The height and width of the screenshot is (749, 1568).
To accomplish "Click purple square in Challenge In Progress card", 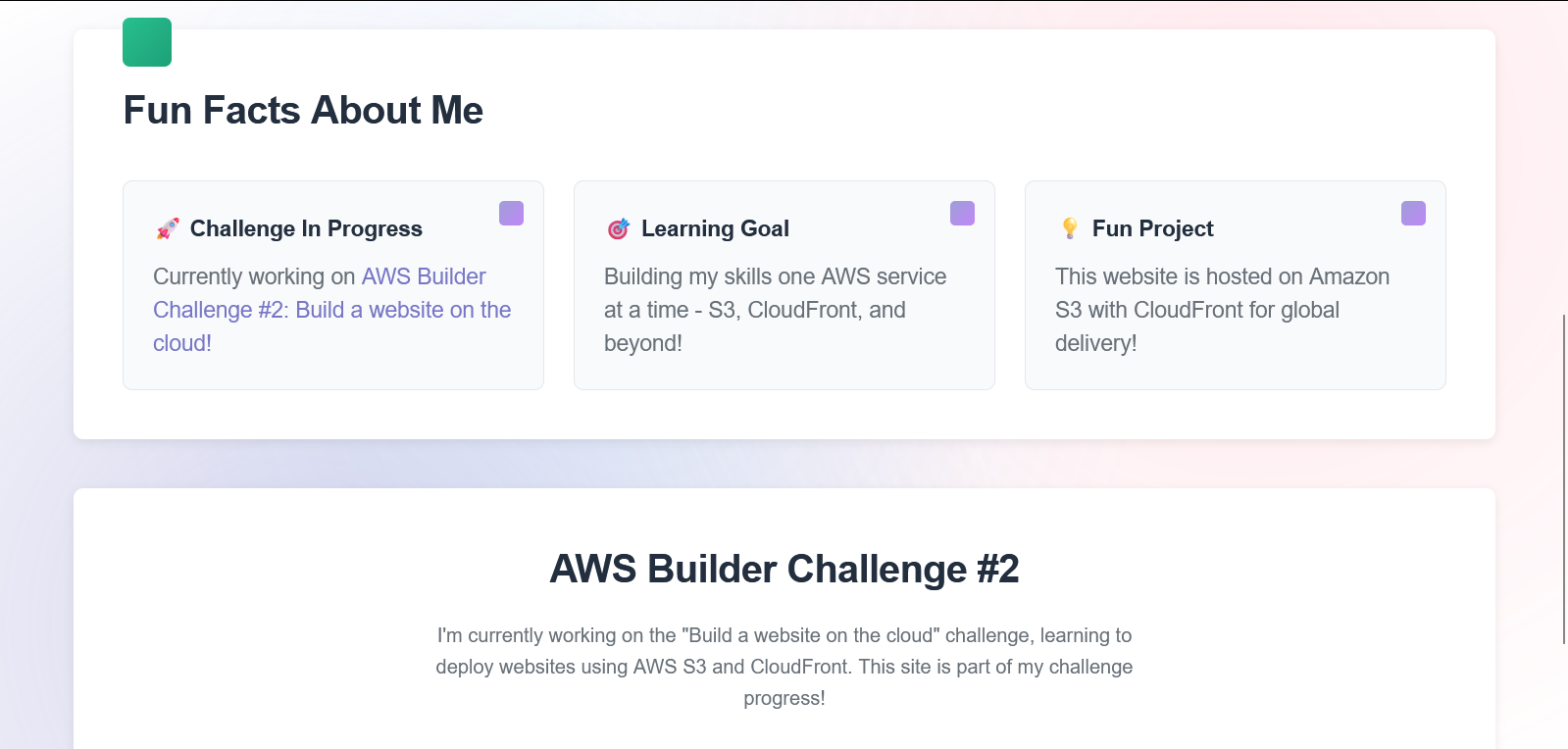I will pyautogui.click(x=511, y=213).
